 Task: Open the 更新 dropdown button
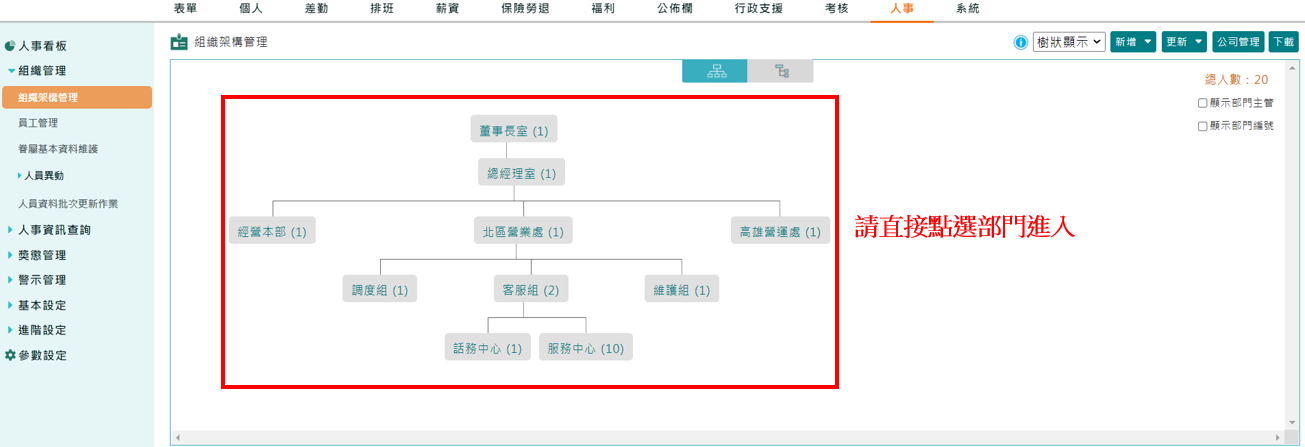(1184, 42)
